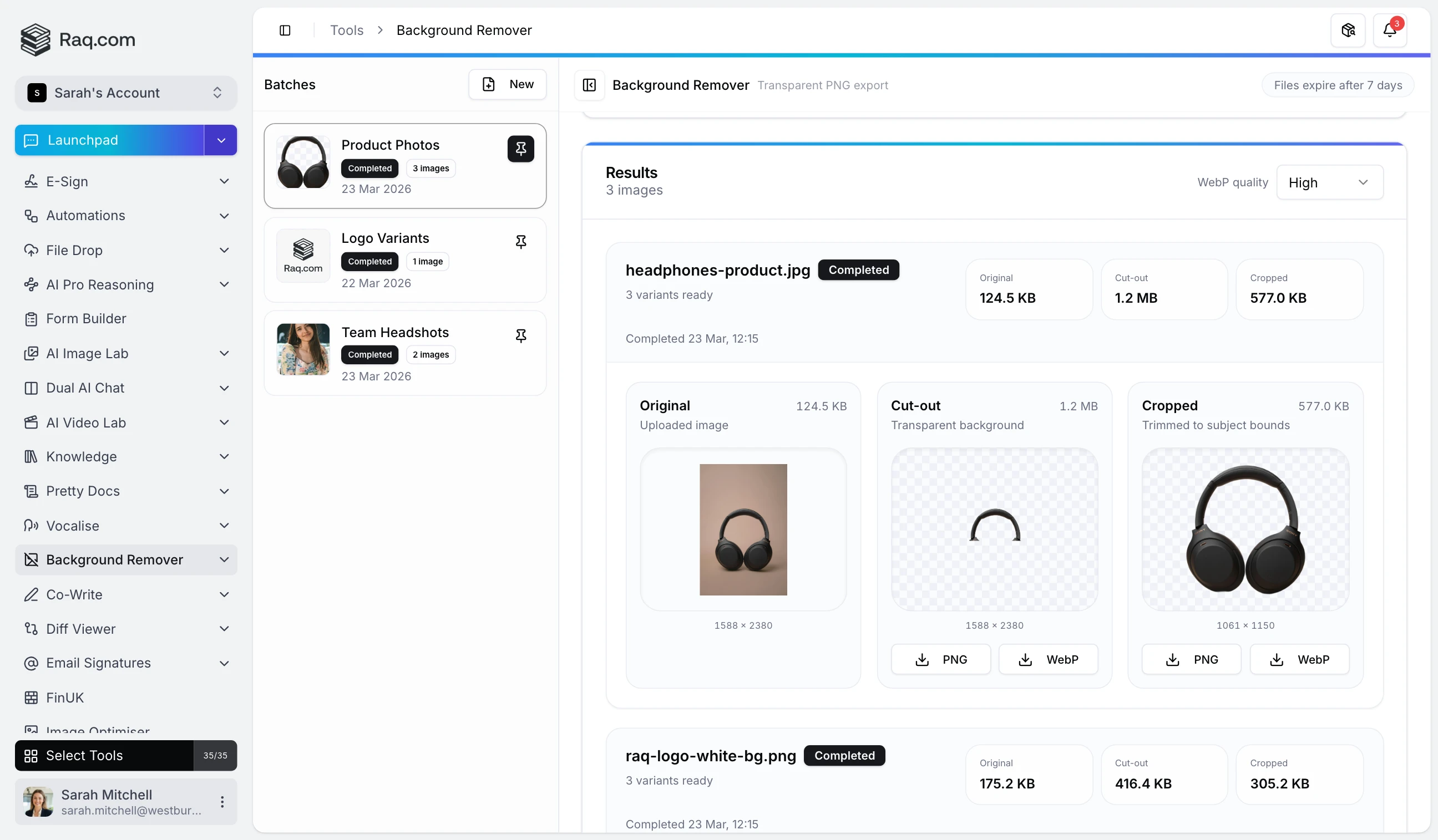Click the Tools breadcrumb link
The height and width of the screenshot is (840, 1438).
point(346,30)
